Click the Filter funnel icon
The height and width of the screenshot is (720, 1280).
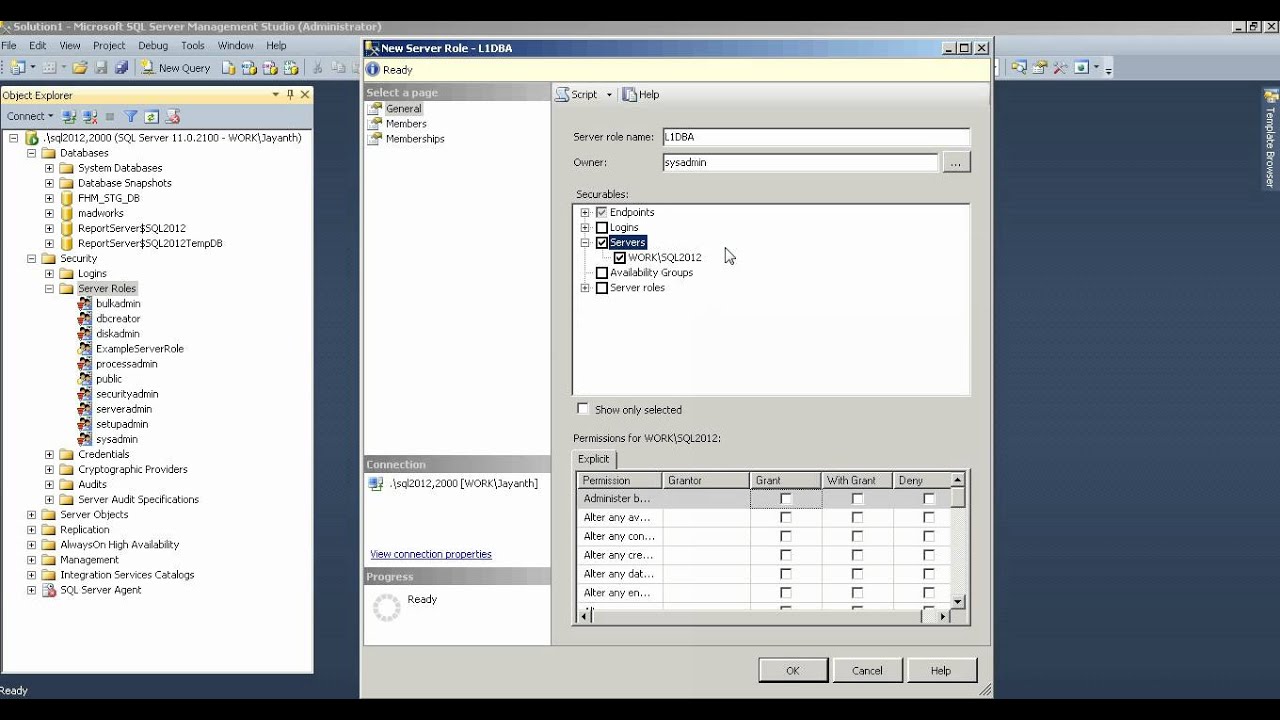click(x=131, y=117)
